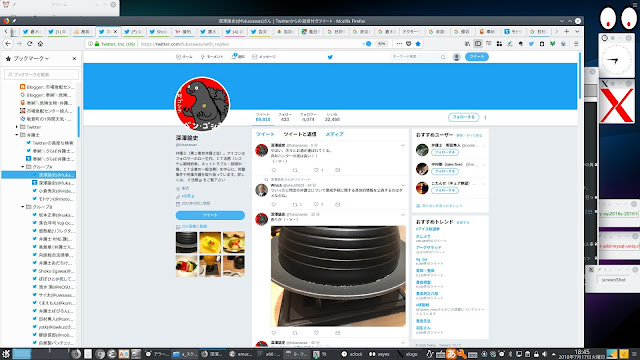This screenshot has width=640, height=360.
Task: Open the page actions three-dot menu
Action: pyautogui.click(x=399, y=44)
